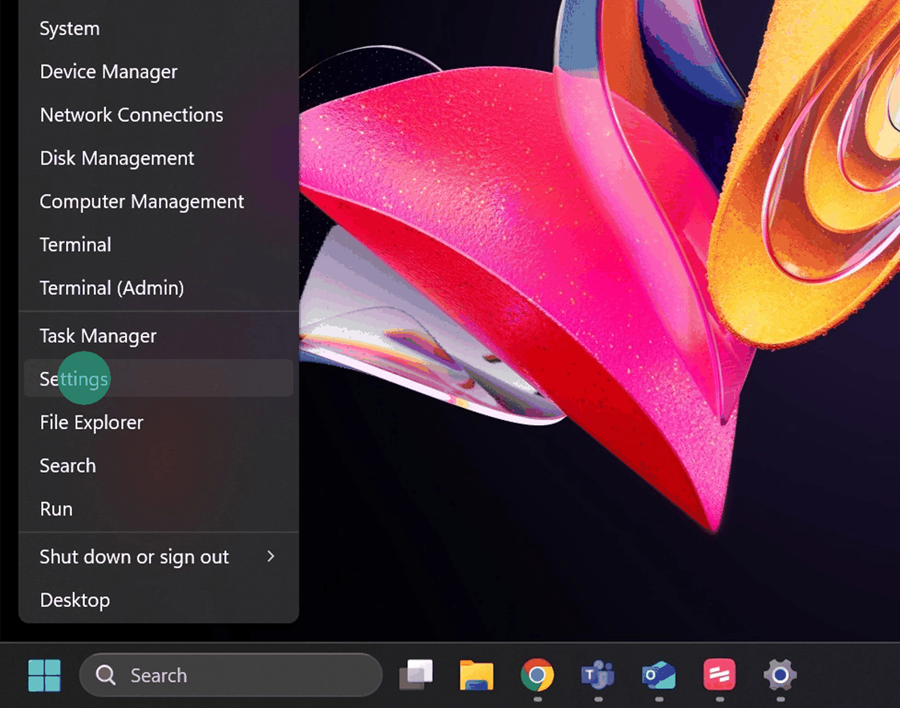Screen dimensions: 900x708
Task: Click the magnifier icon in the search box
Action: 106,676
